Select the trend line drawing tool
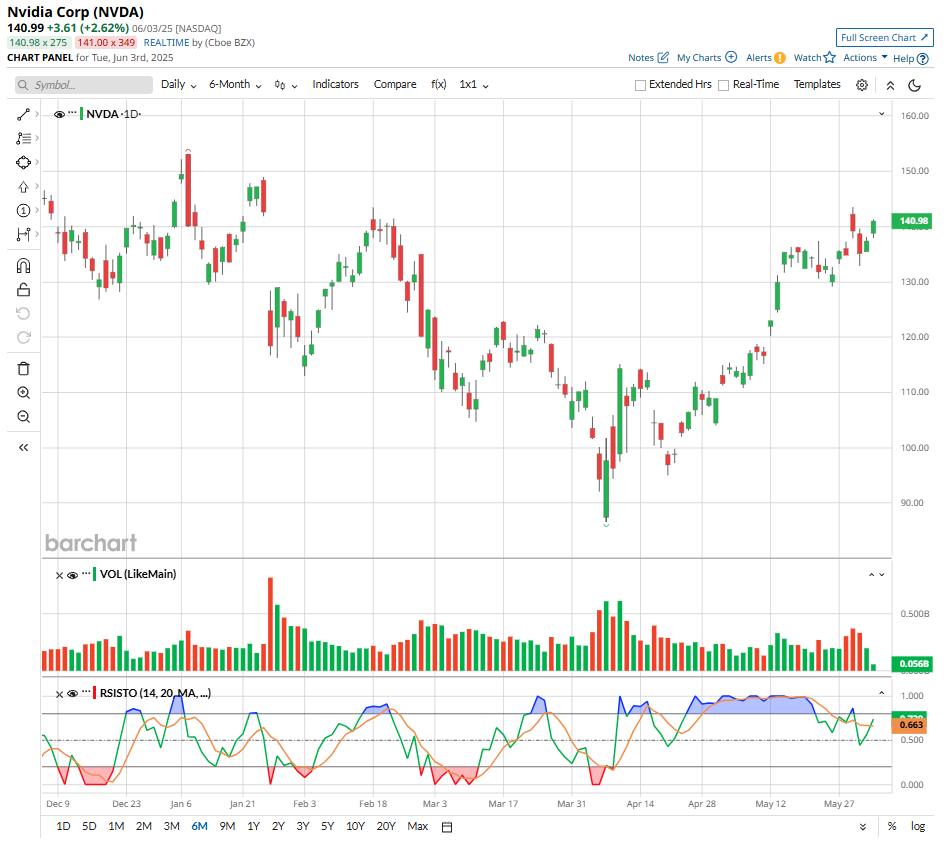This screenshot has width=946, height=843. [x=24, y=114]
